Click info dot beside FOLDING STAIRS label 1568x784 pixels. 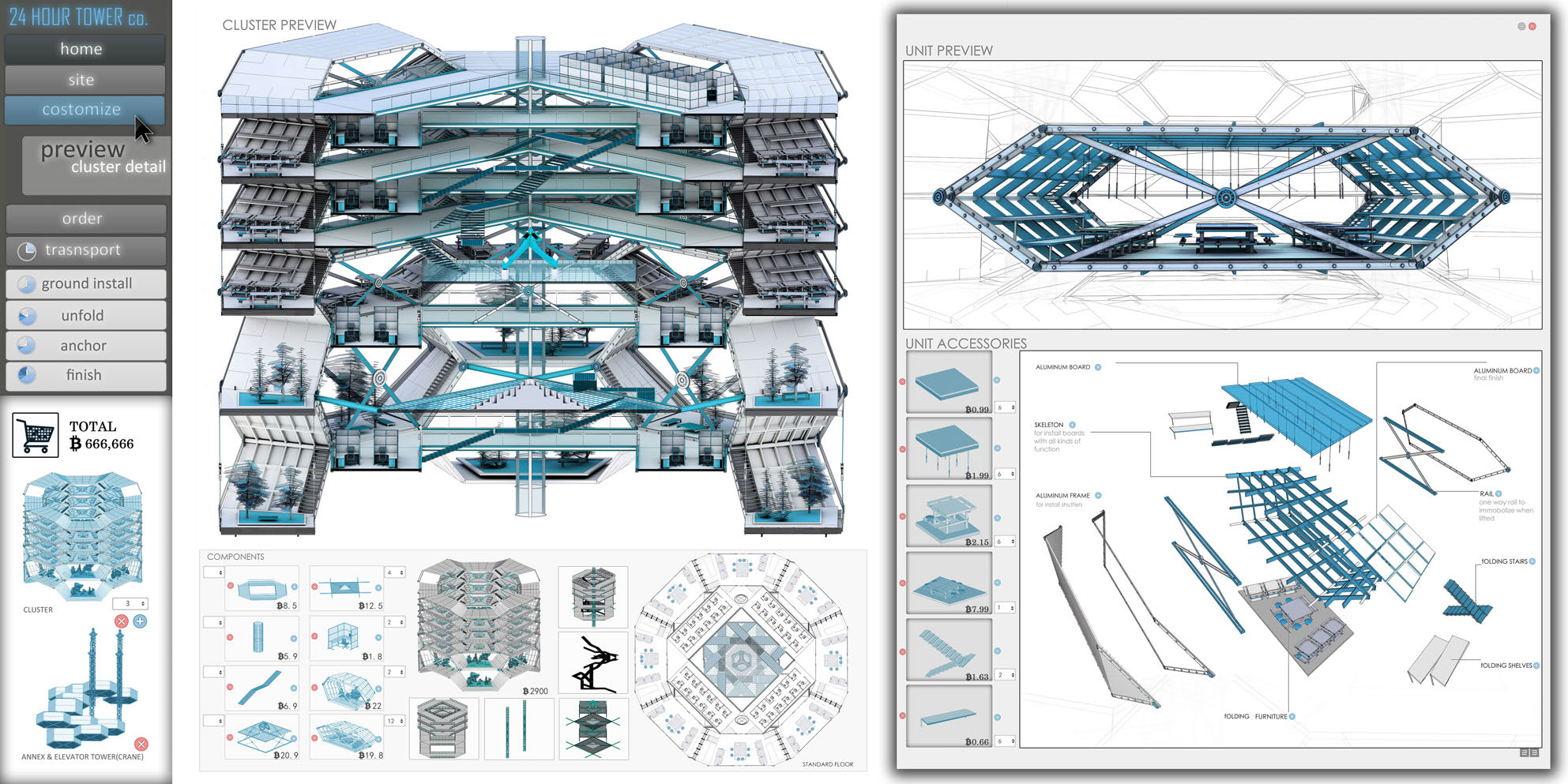(1532, 561)
